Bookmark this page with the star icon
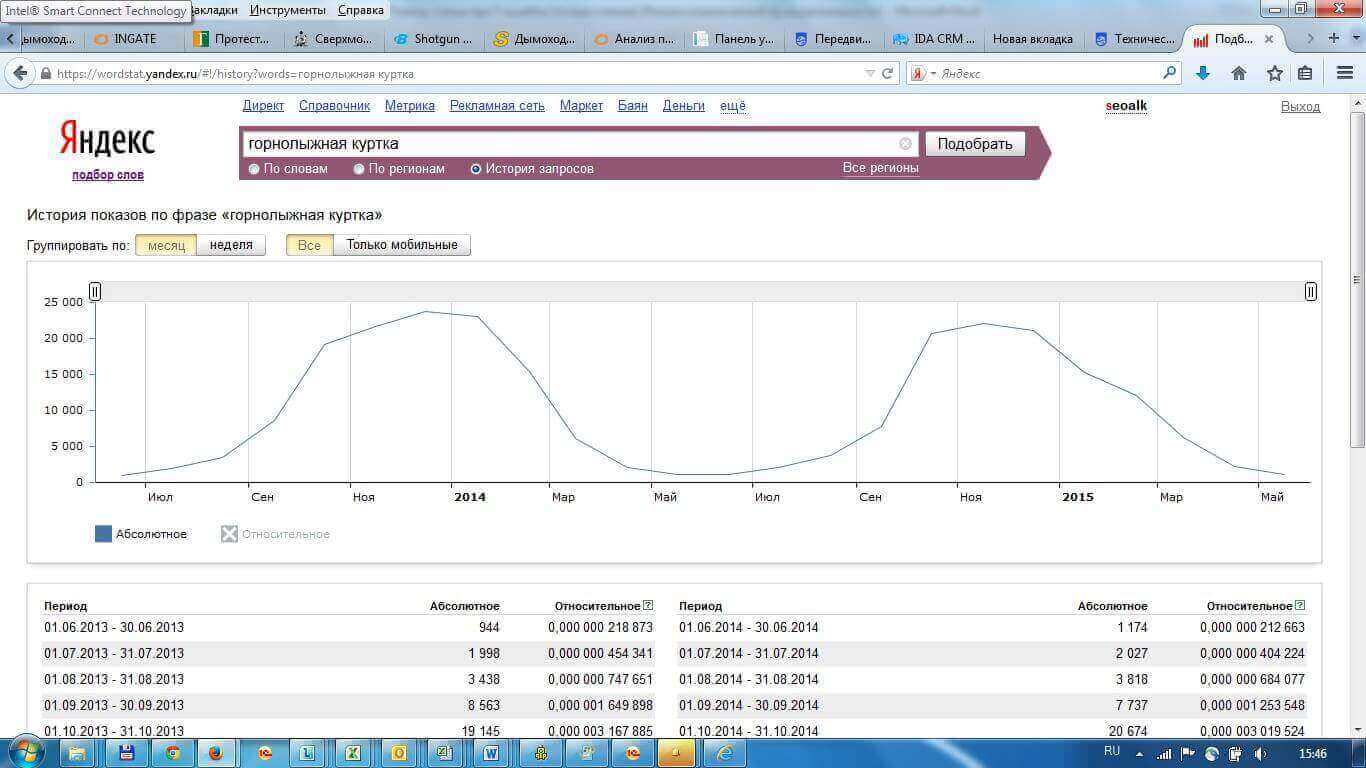 point(1274,73)
